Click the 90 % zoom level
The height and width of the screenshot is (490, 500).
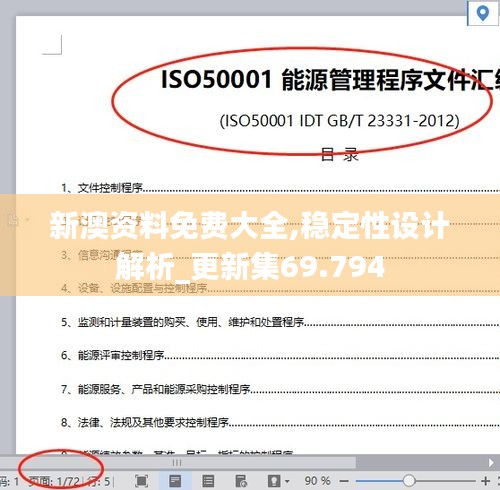[x=317, y=481]
